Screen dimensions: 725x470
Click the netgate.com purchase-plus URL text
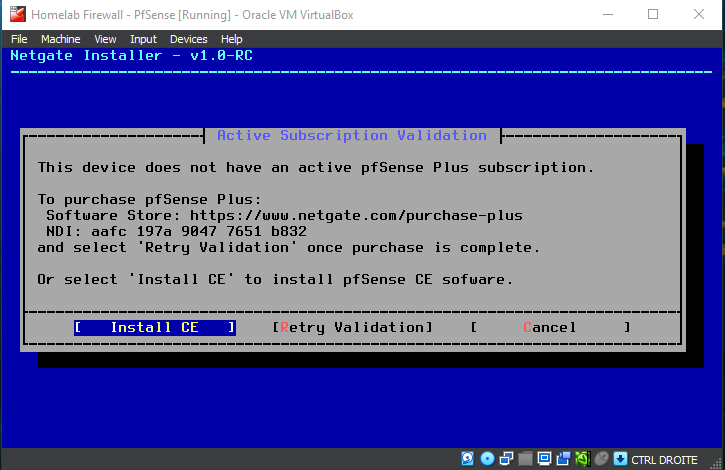[356, 216]
